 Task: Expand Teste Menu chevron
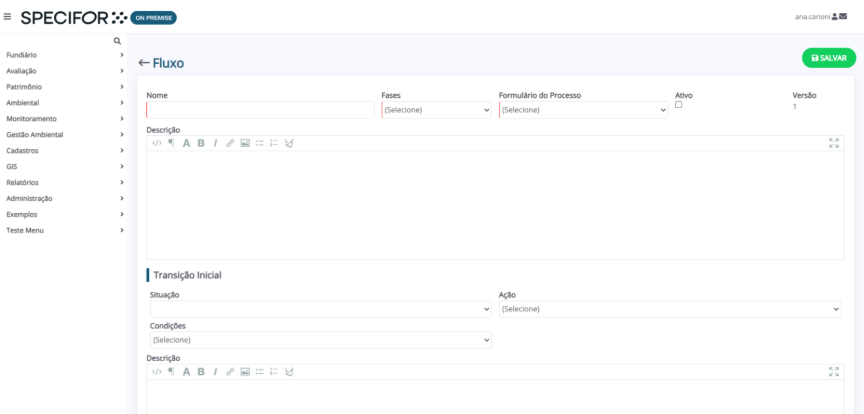coord(122,230)
